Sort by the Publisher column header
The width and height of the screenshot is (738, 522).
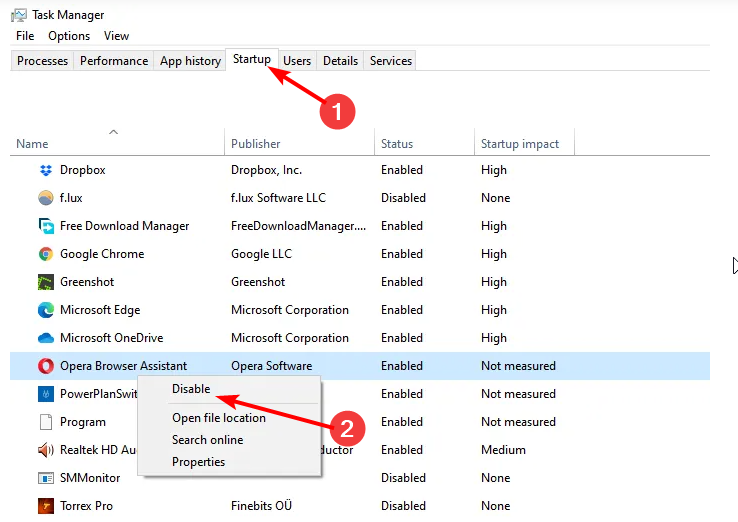coord(299,144)
